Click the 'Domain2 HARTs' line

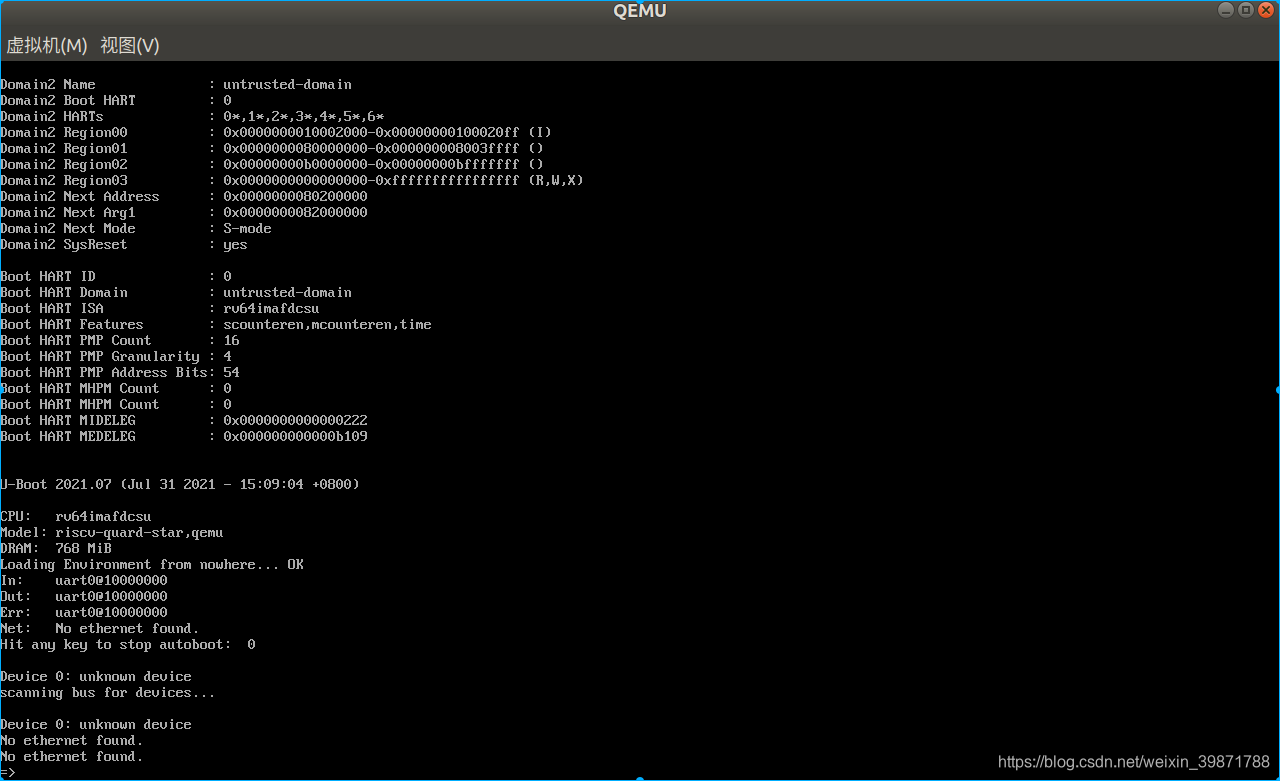point(192,116)
